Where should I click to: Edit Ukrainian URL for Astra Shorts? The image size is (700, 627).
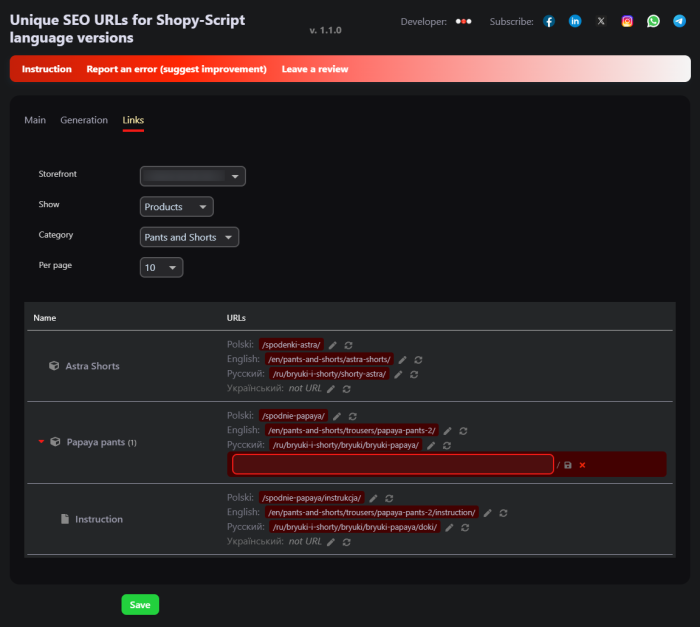click(331, 389)
